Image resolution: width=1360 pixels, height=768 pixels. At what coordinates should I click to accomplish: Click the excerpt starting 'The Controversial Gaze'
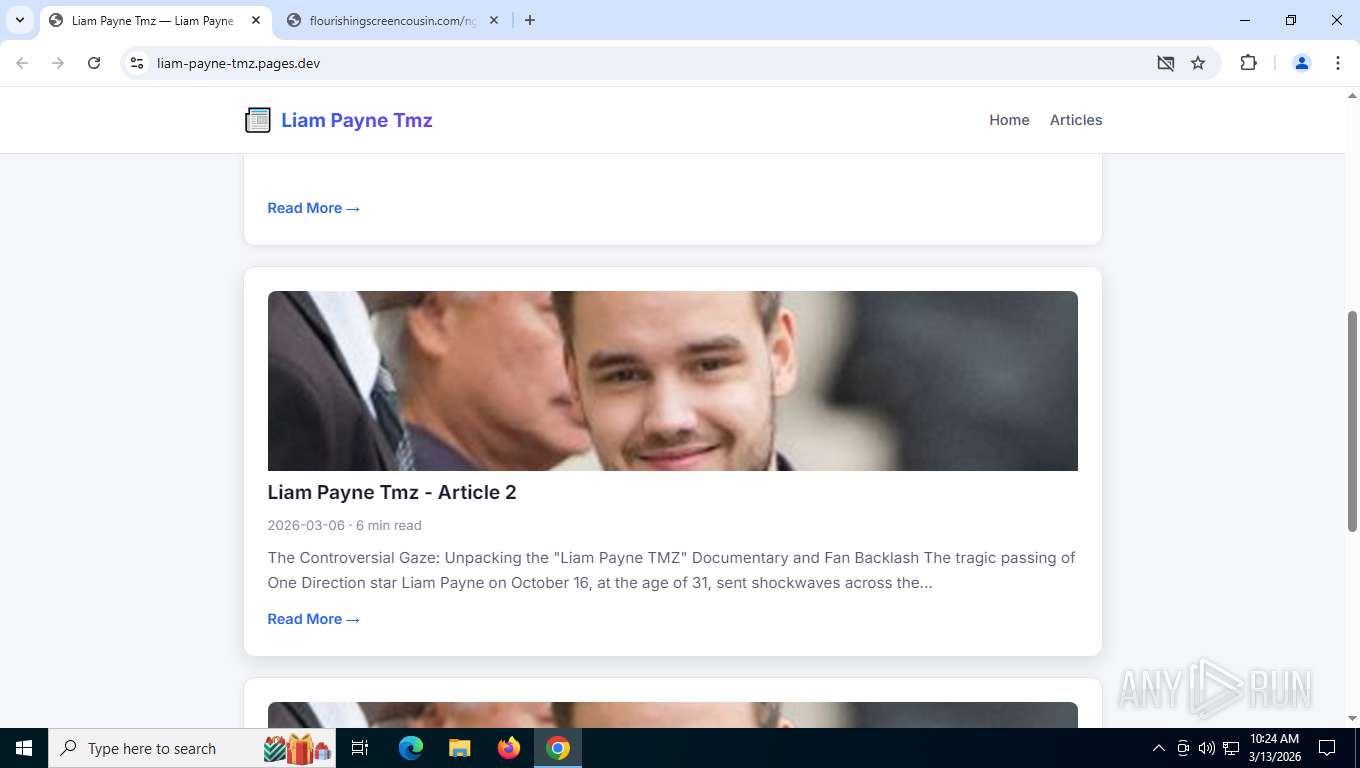(x=672, y=570)
